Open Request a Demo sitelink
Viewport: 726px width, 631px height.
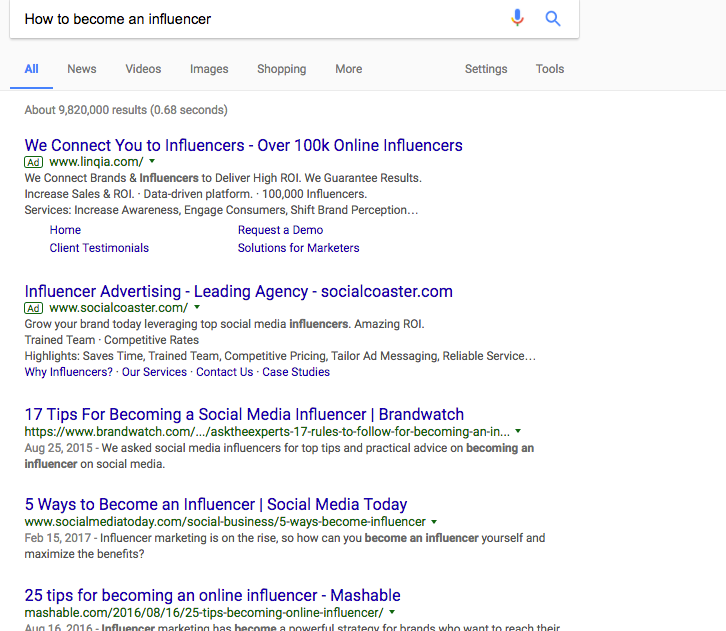(x=281, y=230)
